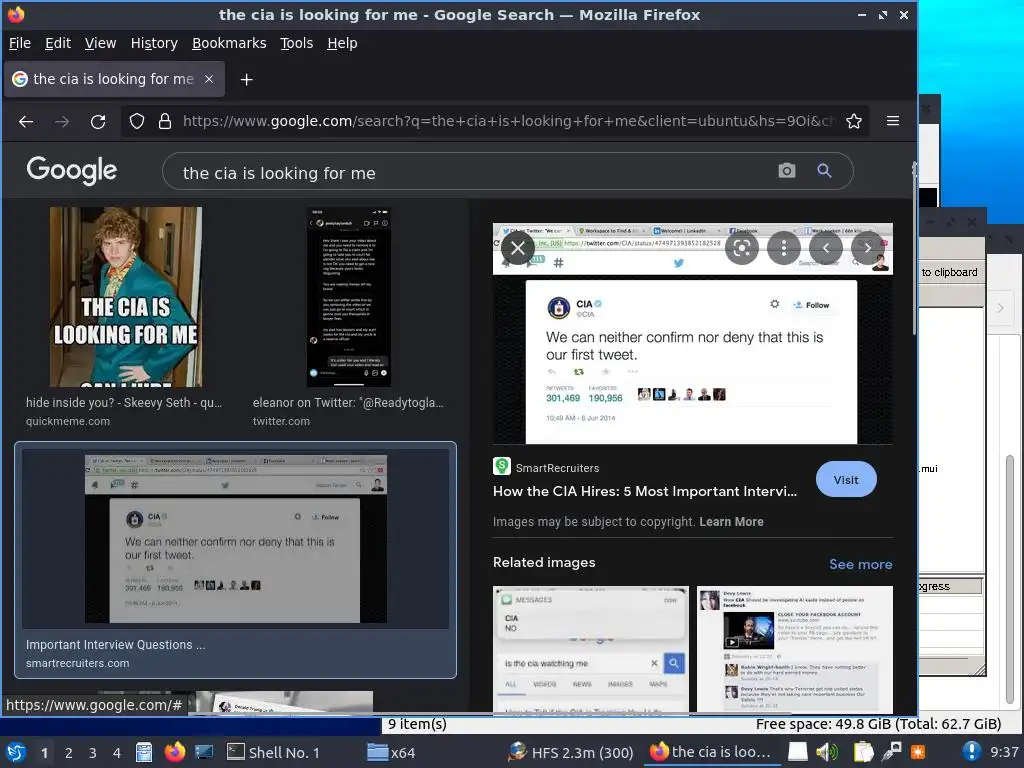Search by image using camera icon
This screenshot has width=1024, height=768.
pos(787,171)
